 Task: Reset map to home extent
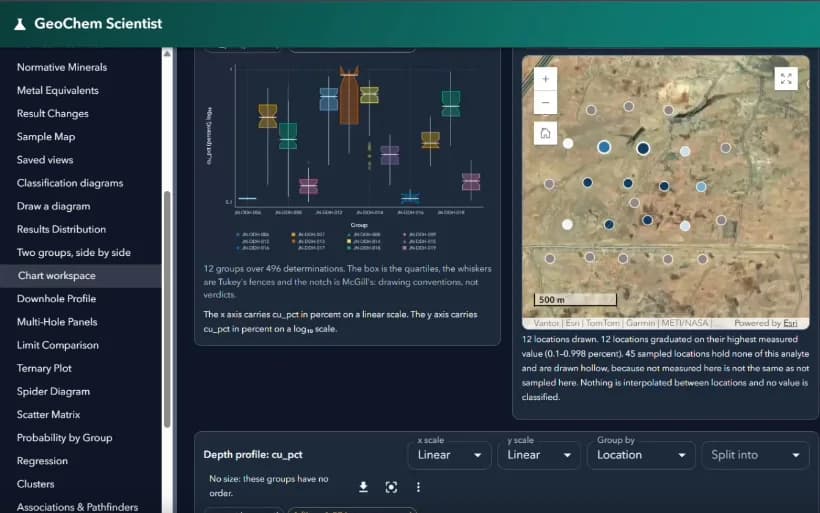(x=545, y=133)
